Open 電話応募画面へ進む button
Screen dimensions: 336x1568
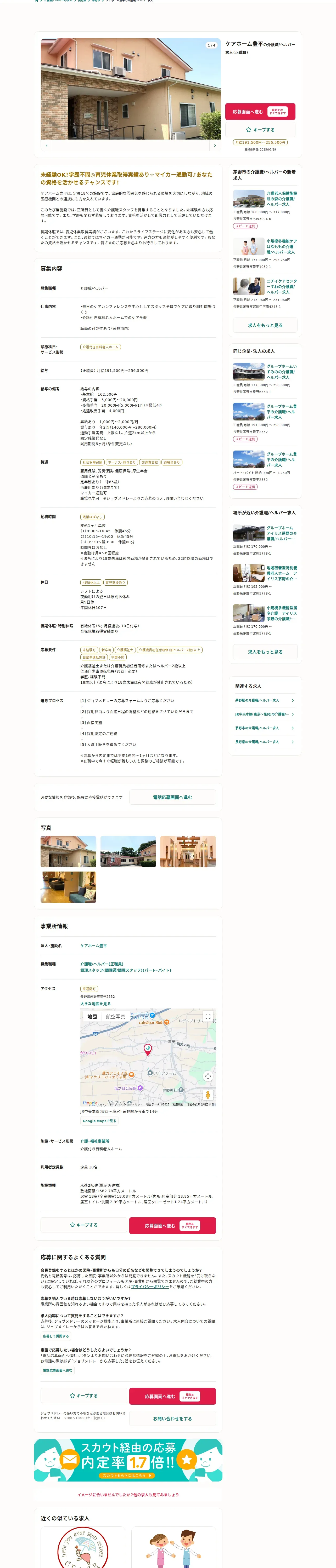coord(172,797)
